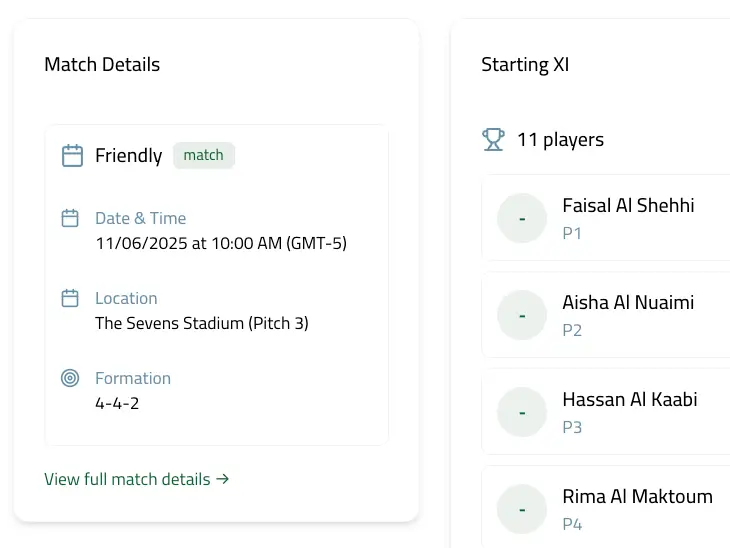Click the calendar icon next to Location
The image size is (730, 548).
click(x=70, y=298)
